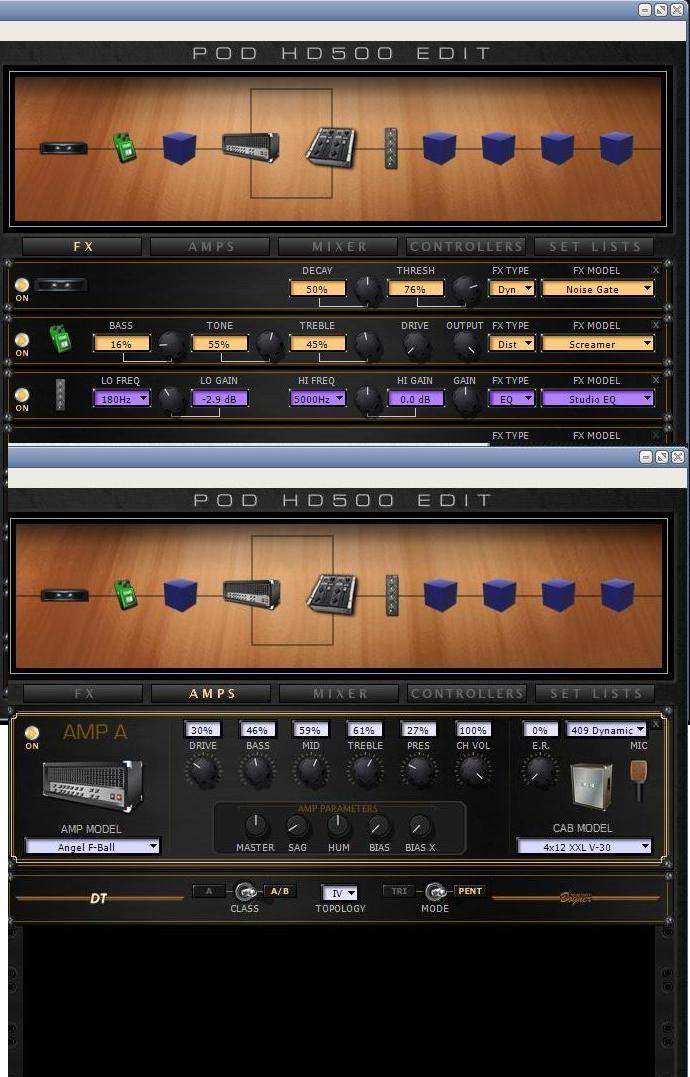The width and height of the screenshot is (690, 1077).
Task: Switch to MIXER tab in upper window
Action: pyautogui.click(x=339, y=247)
